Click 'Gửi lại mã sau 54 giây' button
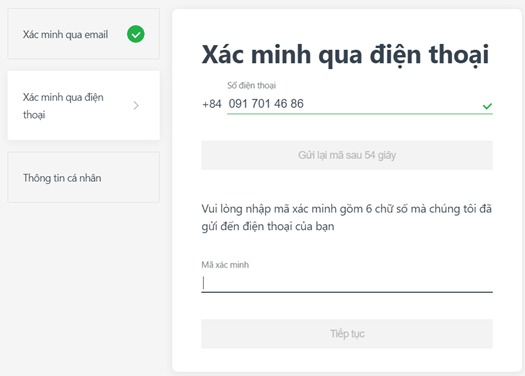525x376 pixels. pos(347,155)
